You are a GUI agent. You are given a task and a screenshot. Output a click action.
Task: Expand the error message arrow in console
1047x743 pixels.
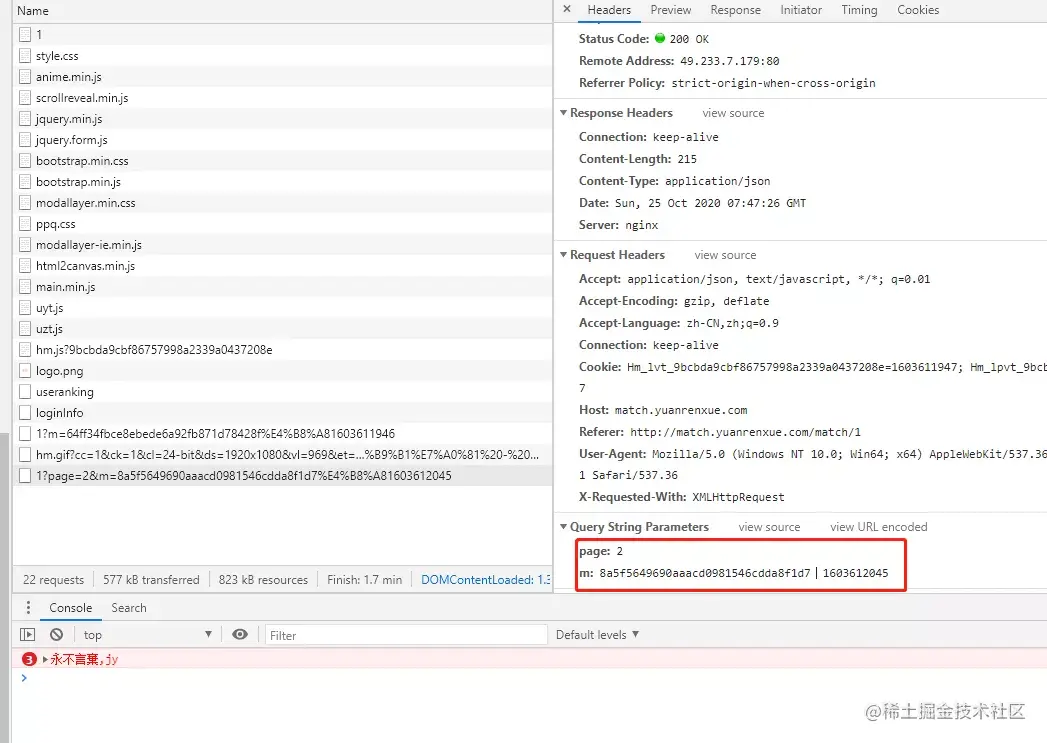pyautogui.click(x=45, y=660)
